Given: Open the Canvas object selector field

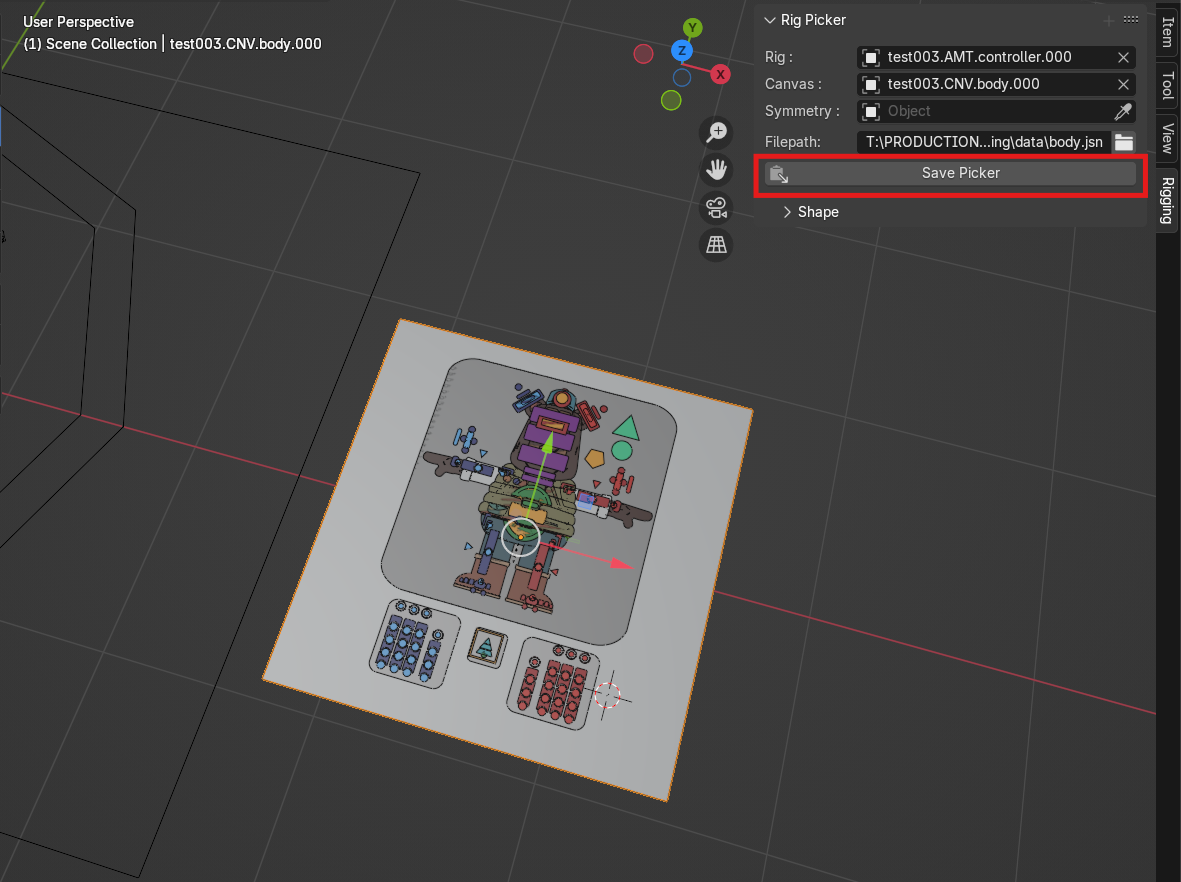Looking at the screenshot, I should [x=984, y=84].
